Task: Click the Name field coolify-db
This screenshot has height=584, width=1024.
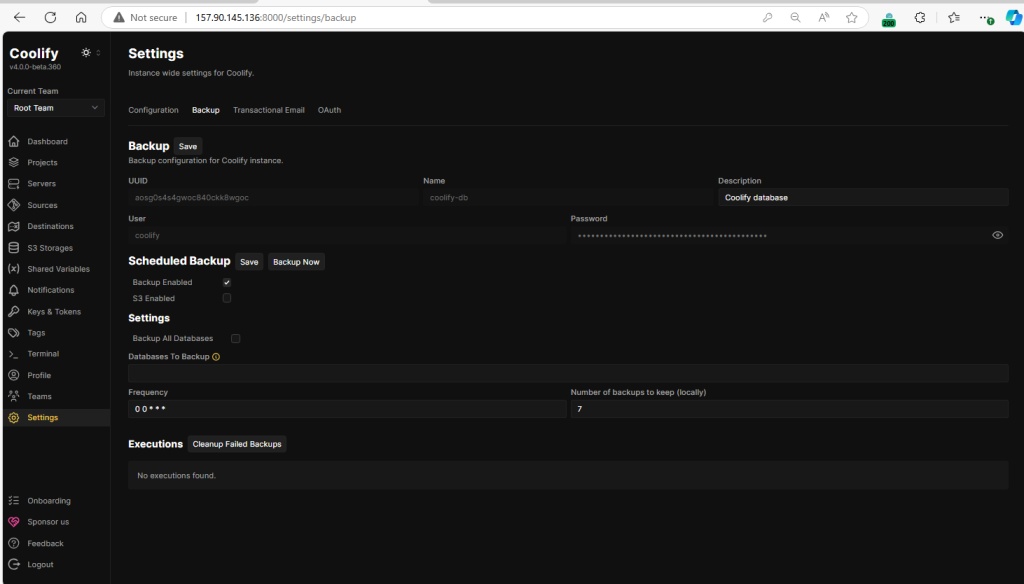Action: (x=568, y=197)
